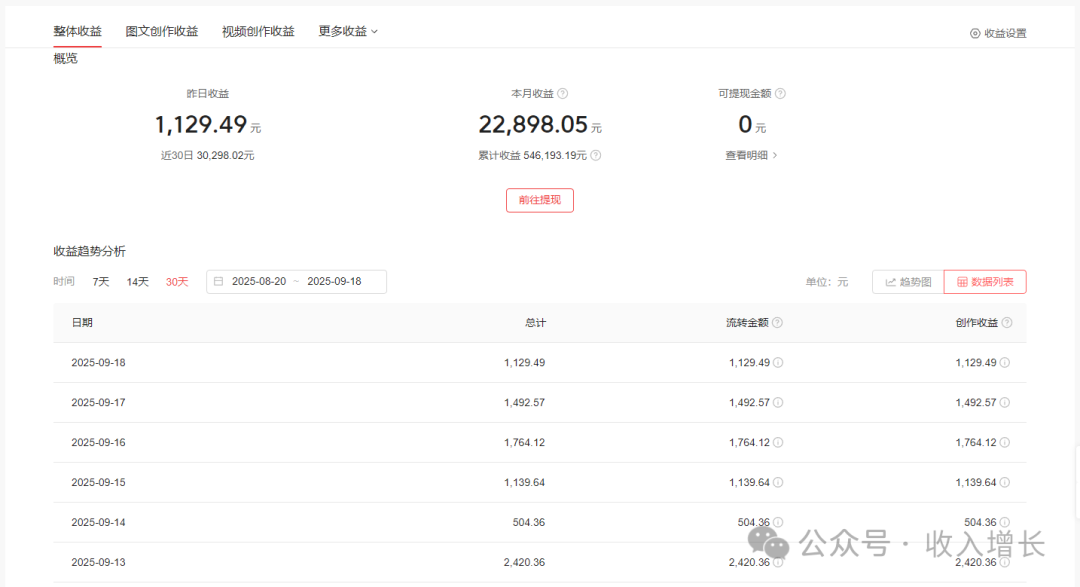Switch to 视频创作收益 tab
The width and height of the screenshot is (1080, 587).
[x=258, y=32]
